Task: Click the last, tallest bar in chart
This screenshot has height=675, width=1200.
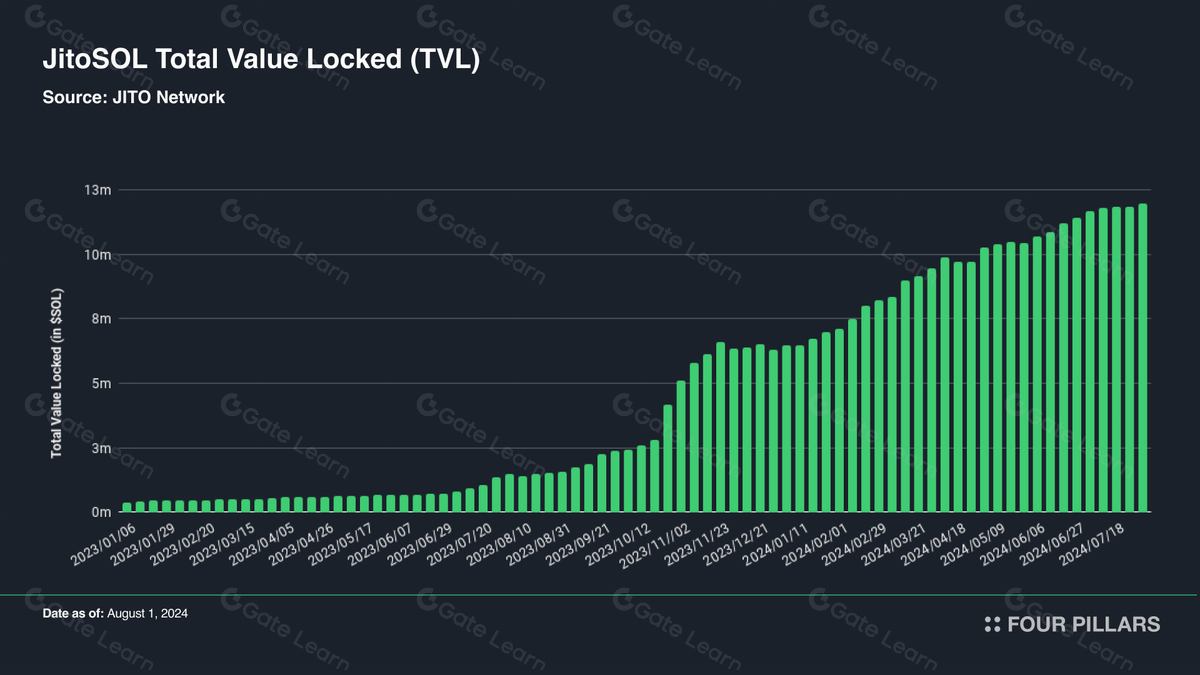Action: [1142, 358]
